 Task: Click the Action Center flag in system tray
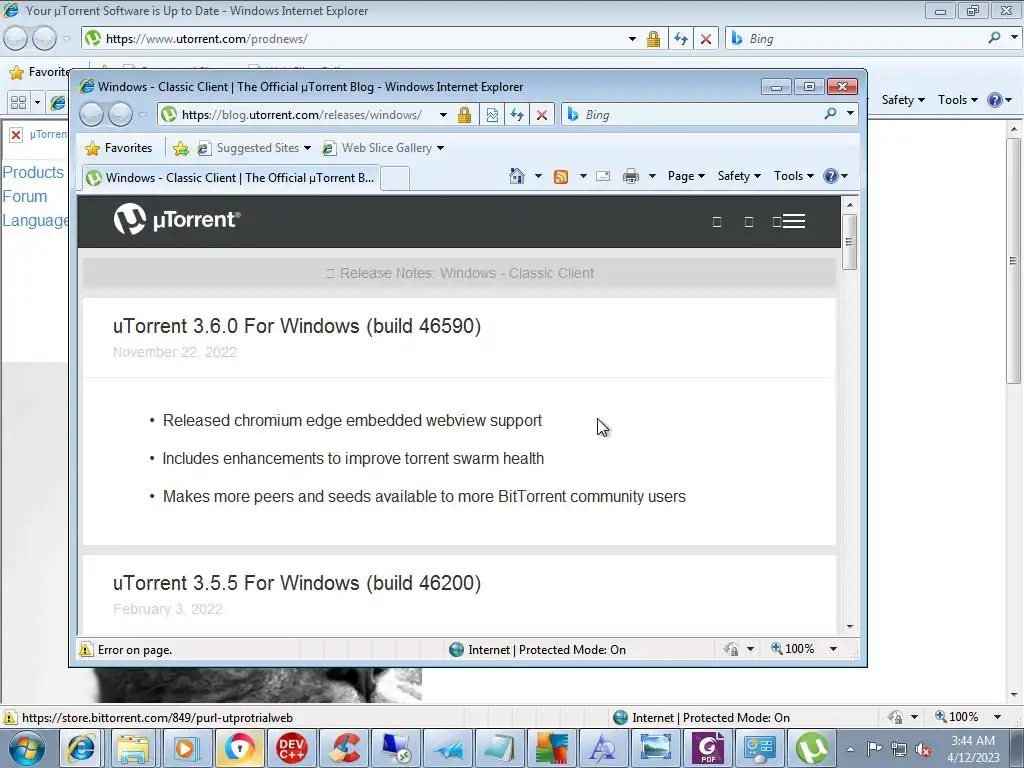[x=874, y=749]
